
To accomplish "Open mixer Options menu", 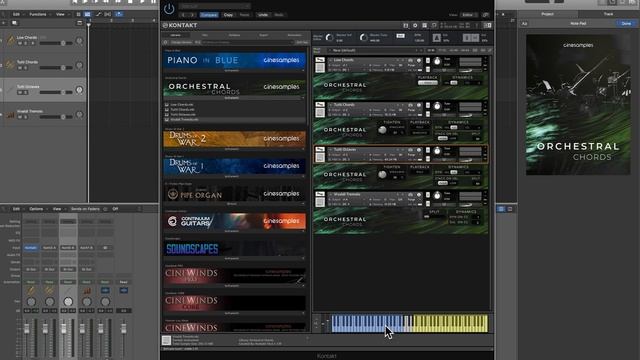I will click(36, 209).
